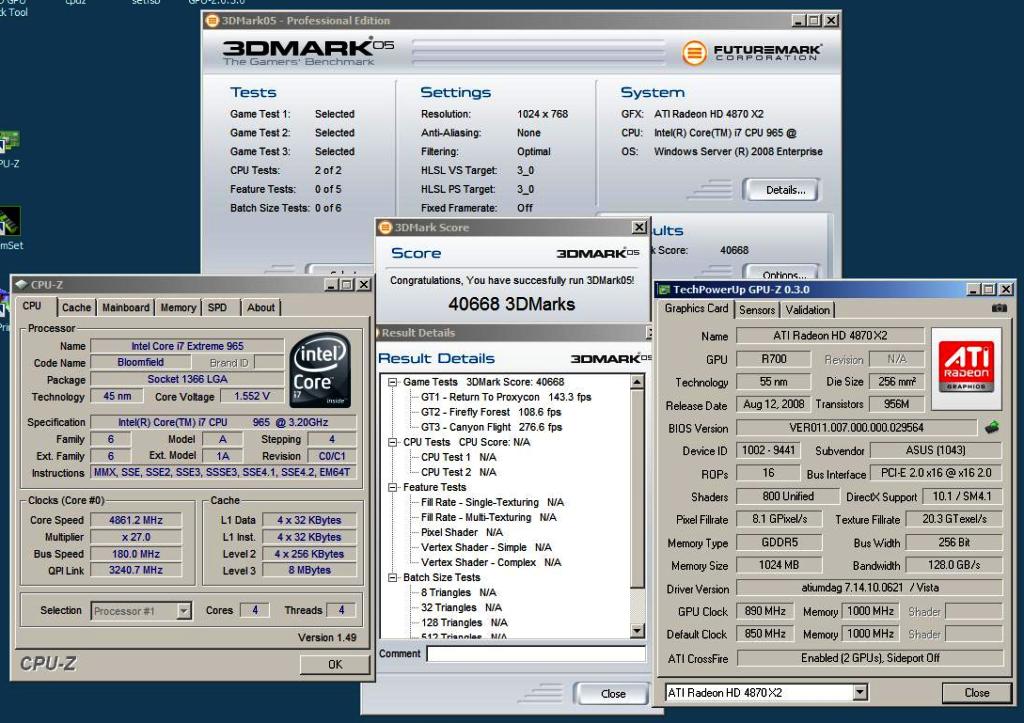Switch to the Memory tab in CPU-Z
Viewport: 1024px width, 723px height.
178,307
